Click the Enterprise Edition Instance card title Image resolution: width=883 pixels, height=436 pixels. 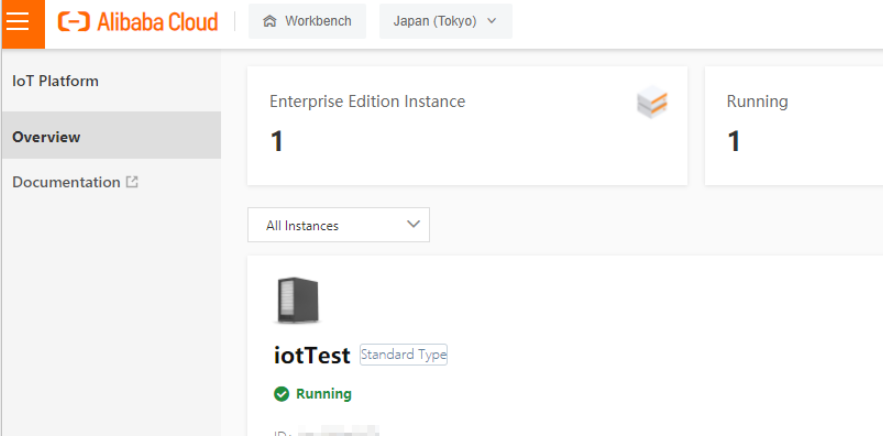[x=367, y=101]
